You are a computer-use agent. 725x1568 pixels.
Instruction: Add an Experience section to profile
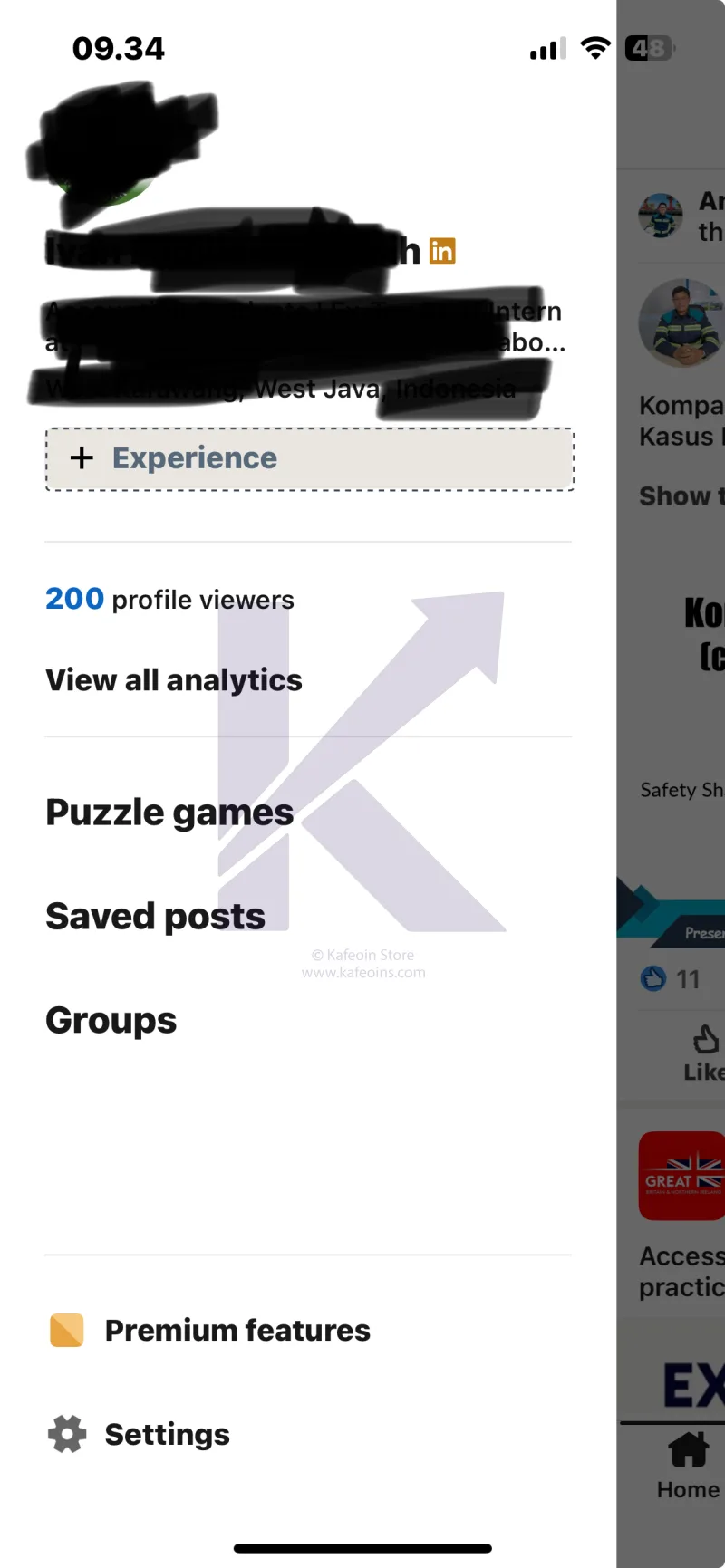310,459
